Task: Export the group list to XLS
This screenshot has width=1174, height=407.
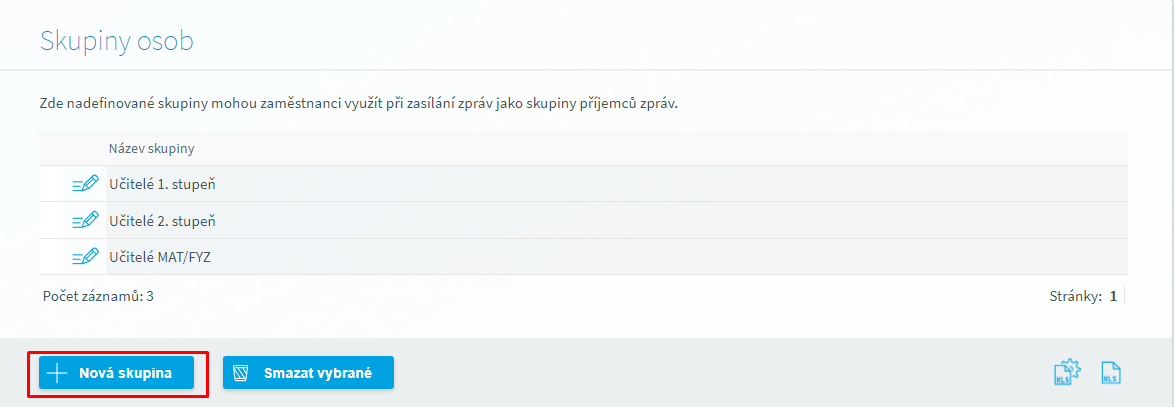Action: pyautogui.click(x=1110, y=373)
